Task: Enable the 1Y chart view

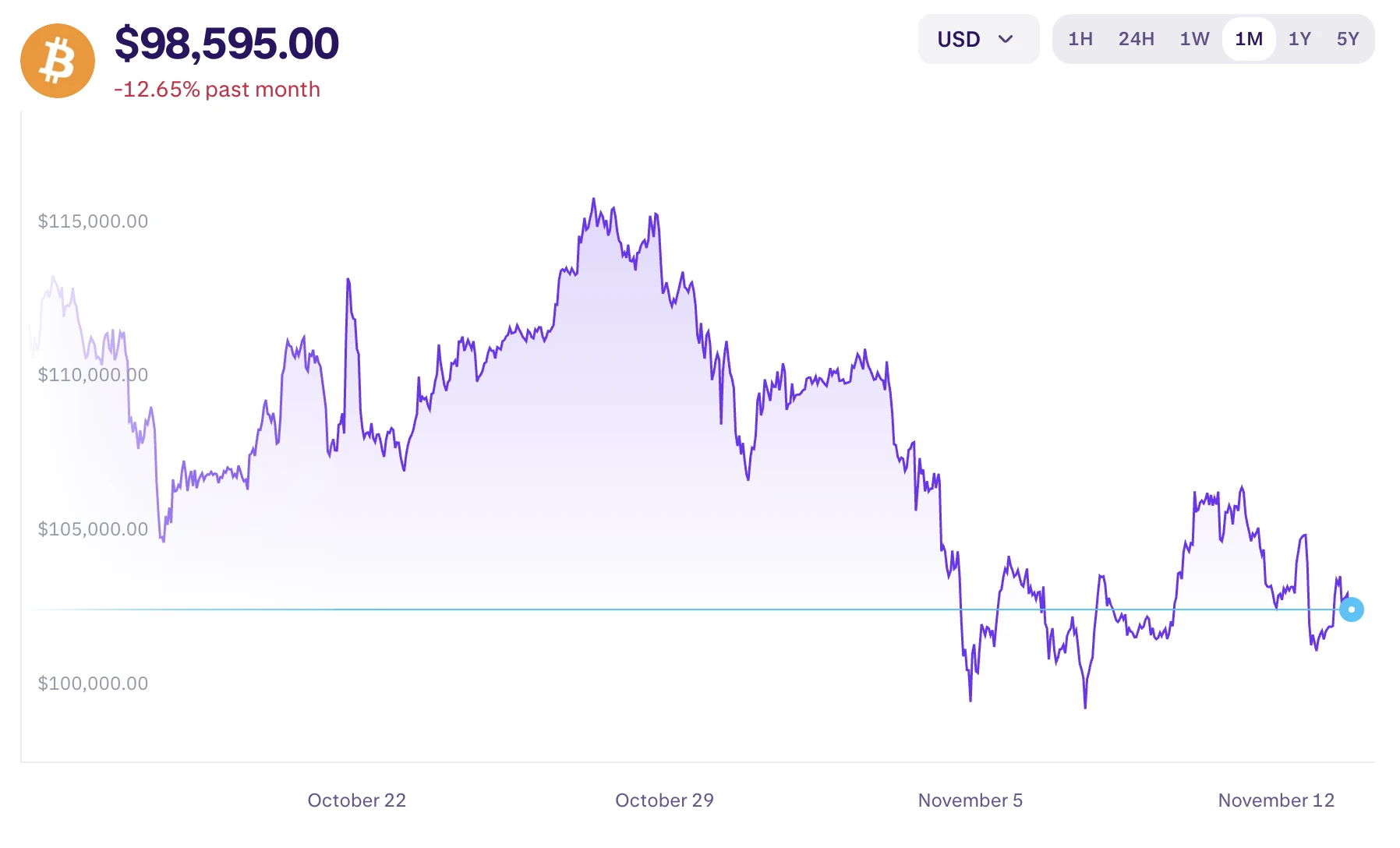Action: pyautogui.click(x=1299, y=38)
